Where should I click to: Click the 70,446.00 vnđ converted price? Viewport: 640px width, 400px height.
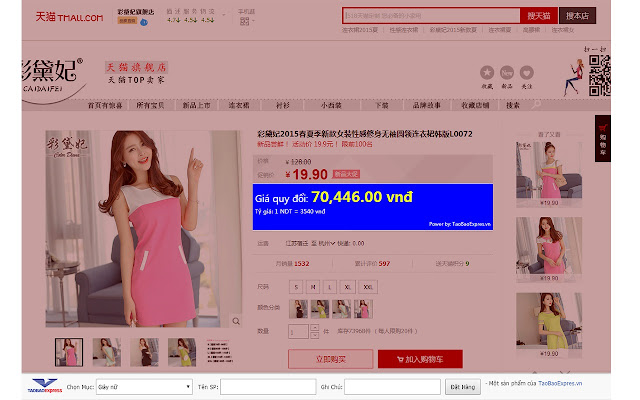coord(362,197)
